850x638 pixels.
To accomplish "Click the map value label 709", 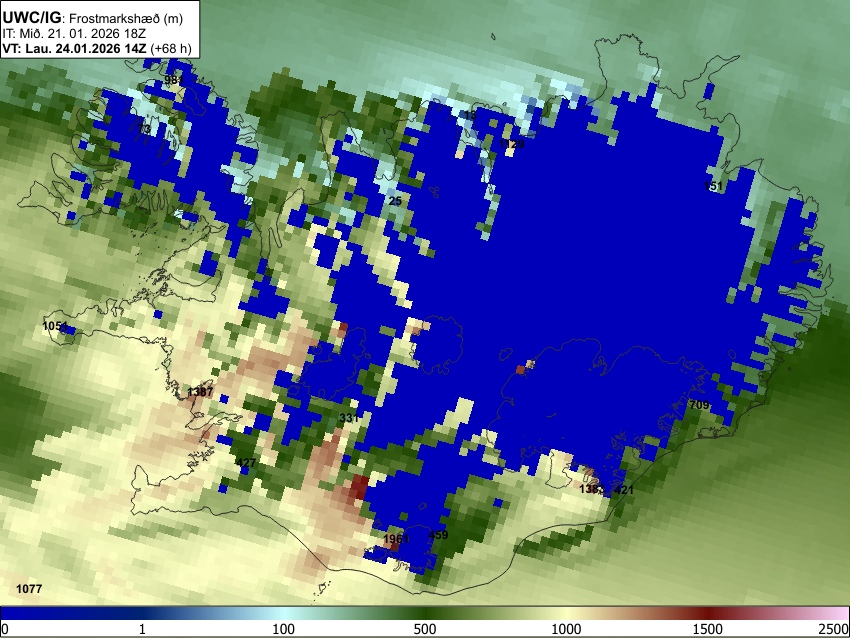I will (x=699, y=405).
